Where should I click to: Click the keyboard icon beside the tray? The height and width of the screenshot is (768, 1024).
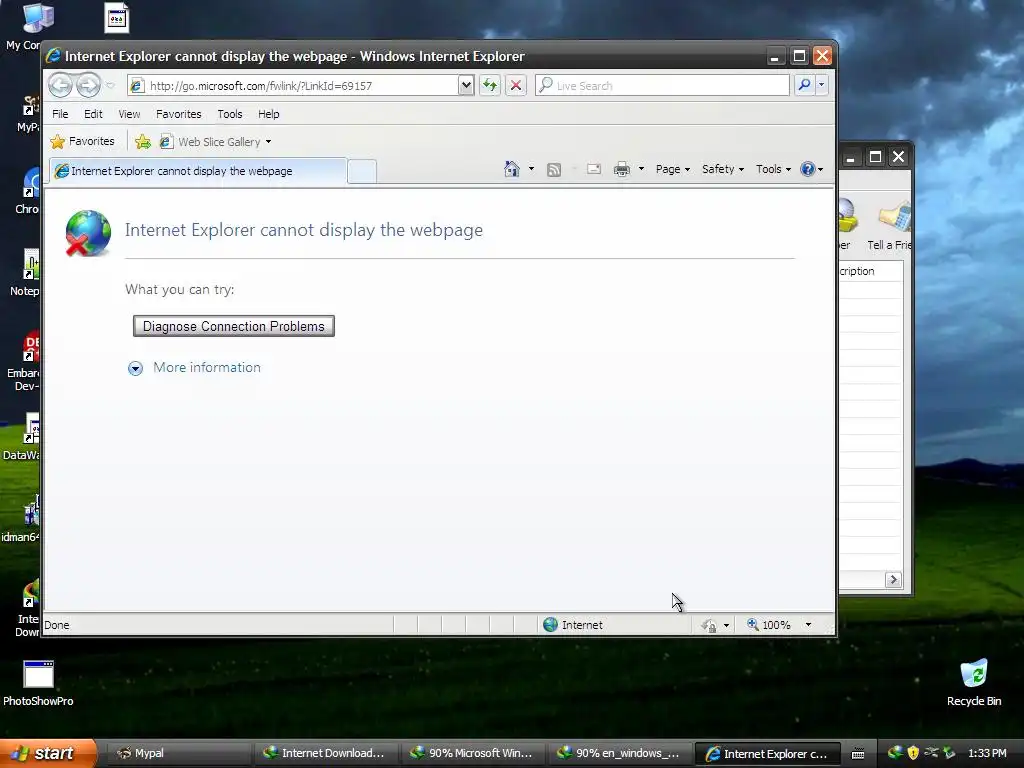[858, 754]
